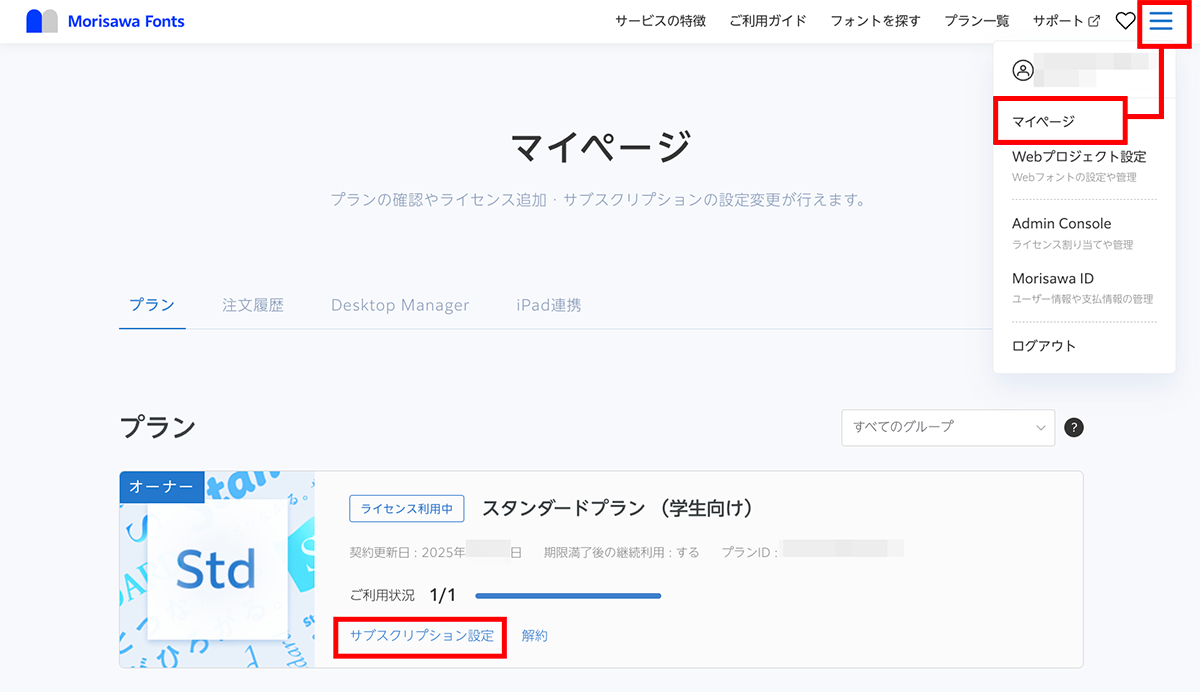
Task: Open プラン一覧 in top navigation
Action: coord(977,21)
